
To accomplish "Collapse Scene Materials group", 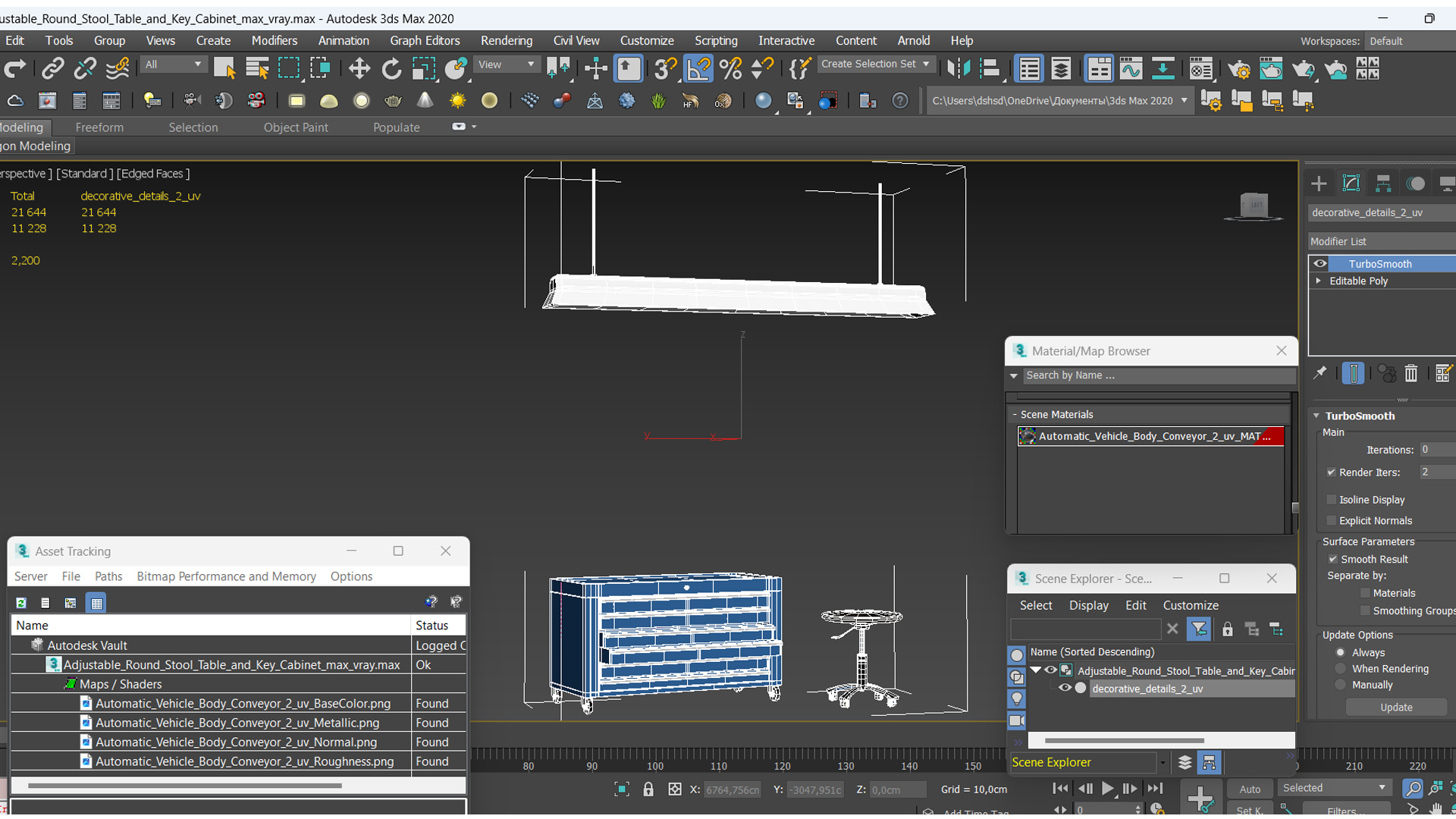I will point(1014,415).
